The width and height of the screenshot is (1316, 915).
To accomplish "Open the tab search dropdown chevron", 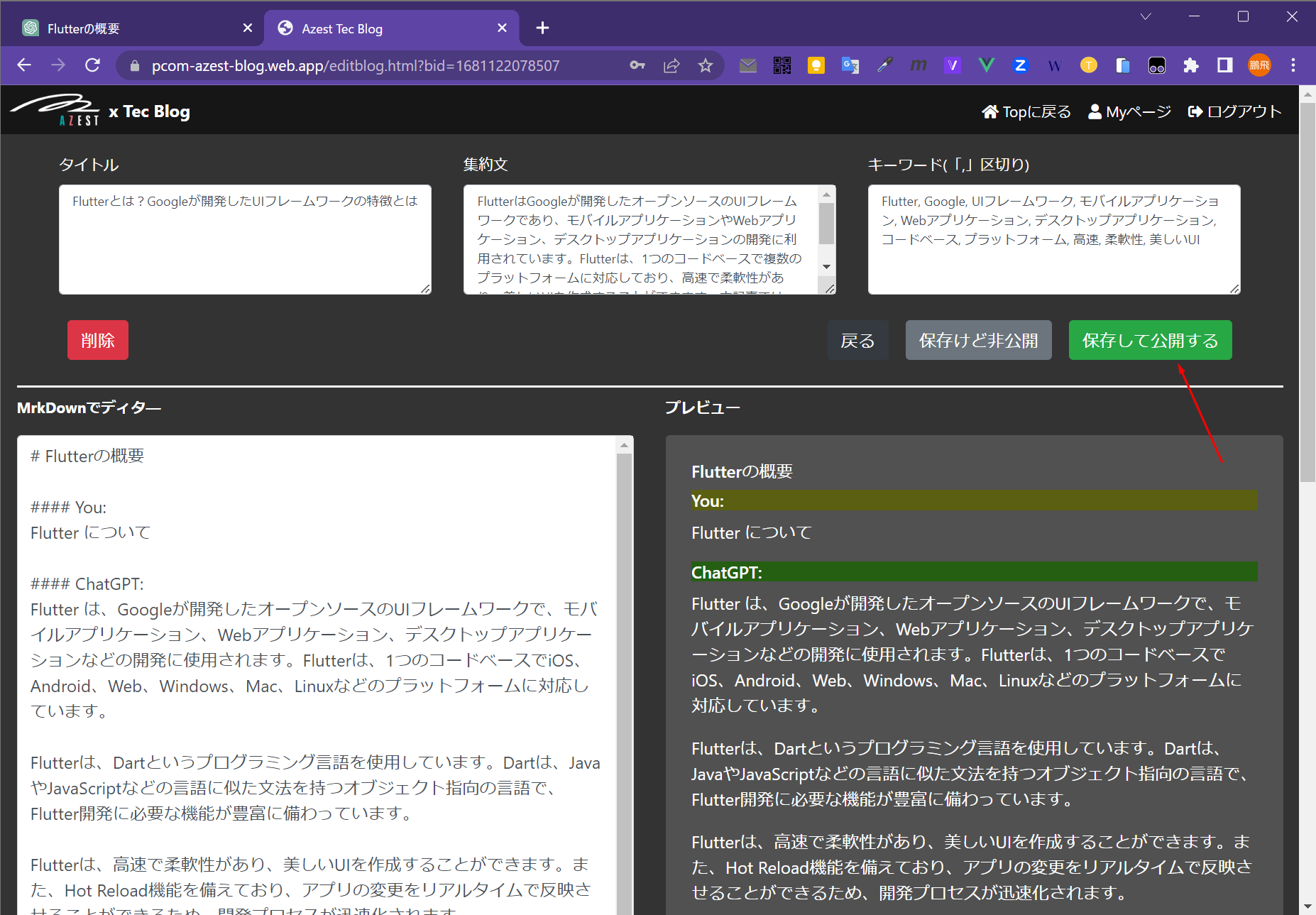I will click(1145, 17).
